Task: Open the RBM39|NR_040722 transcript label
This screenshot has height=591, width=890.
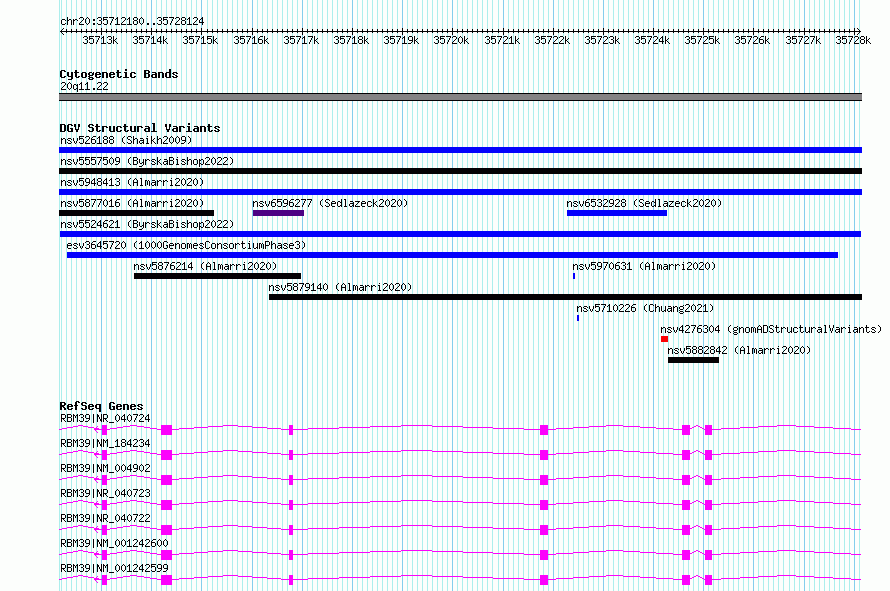Action: coord(105,518)
